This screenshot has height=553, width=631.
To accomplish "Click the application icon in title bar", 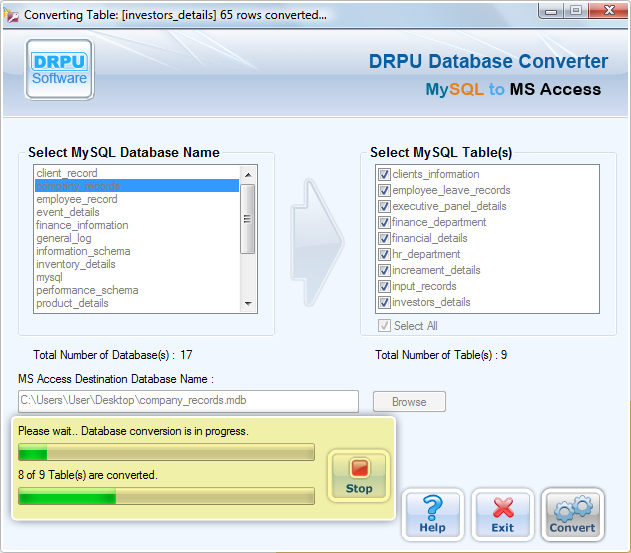I will pos(11,15).
